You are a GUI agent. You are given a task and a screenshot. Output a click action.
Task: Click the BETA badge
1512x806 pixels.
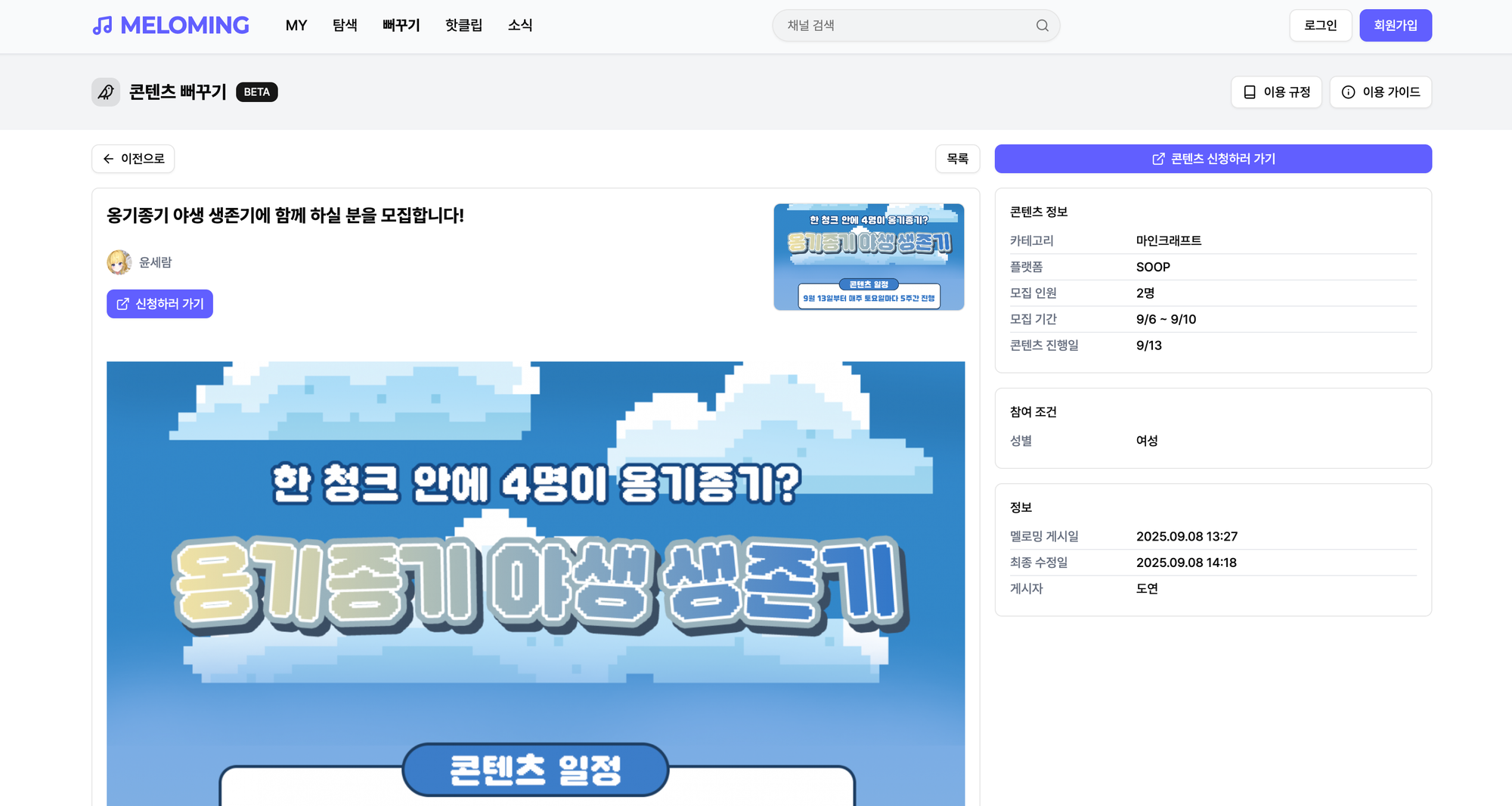pyautogui.click(x=257, y=92)
